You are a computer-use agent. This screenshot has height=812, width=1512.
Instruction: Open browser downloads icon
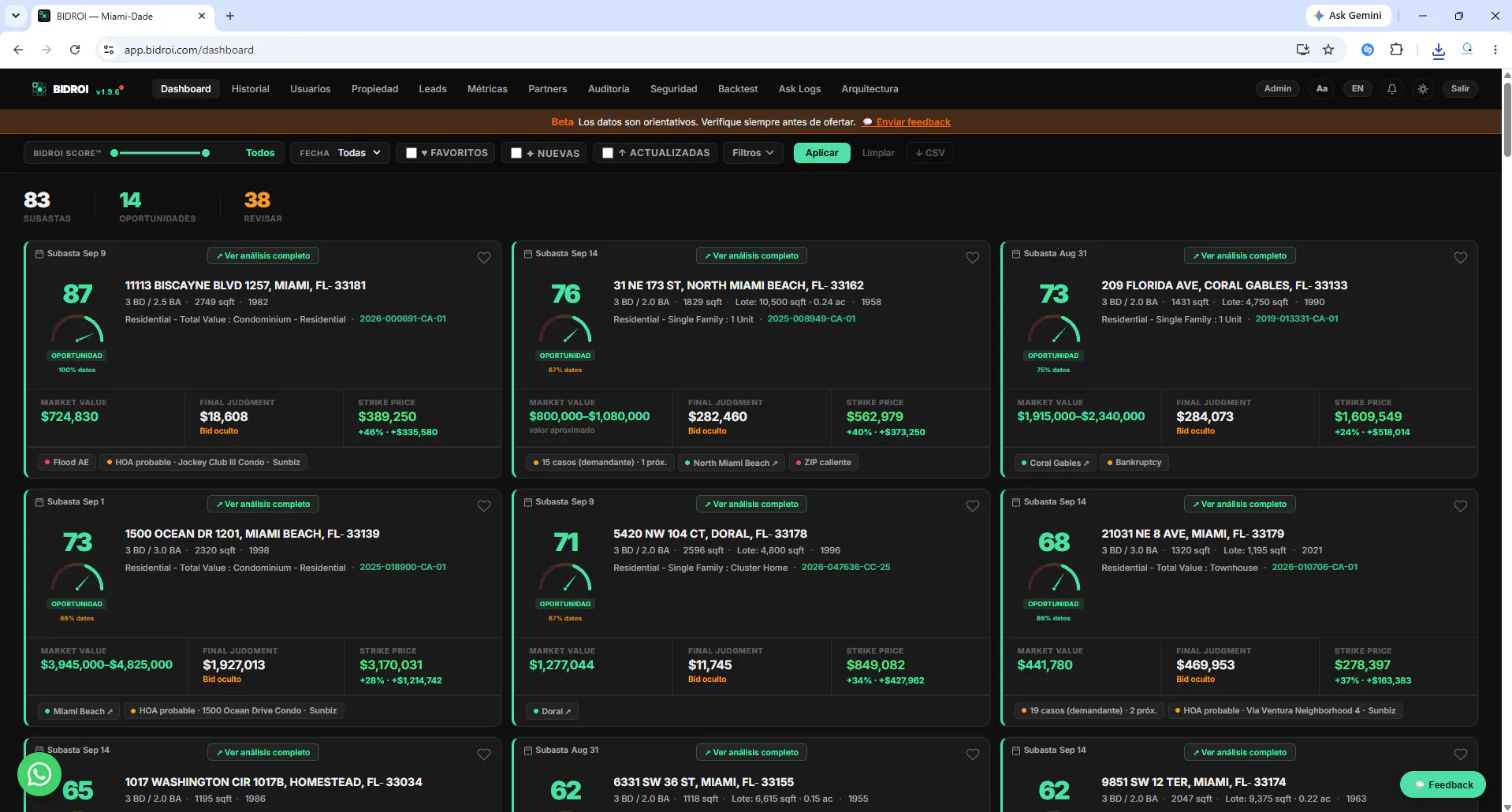click(1439, 50)
